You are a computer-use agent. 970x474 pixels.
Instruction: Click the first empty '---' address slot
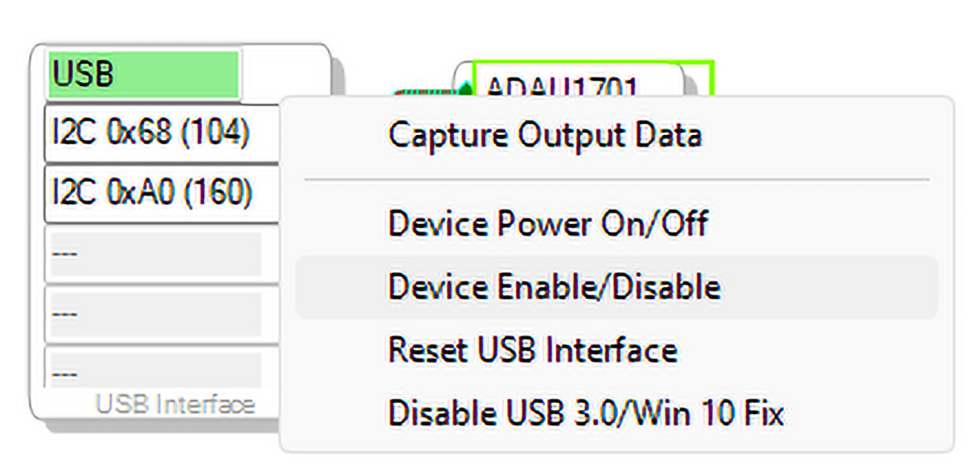point(152,254)
